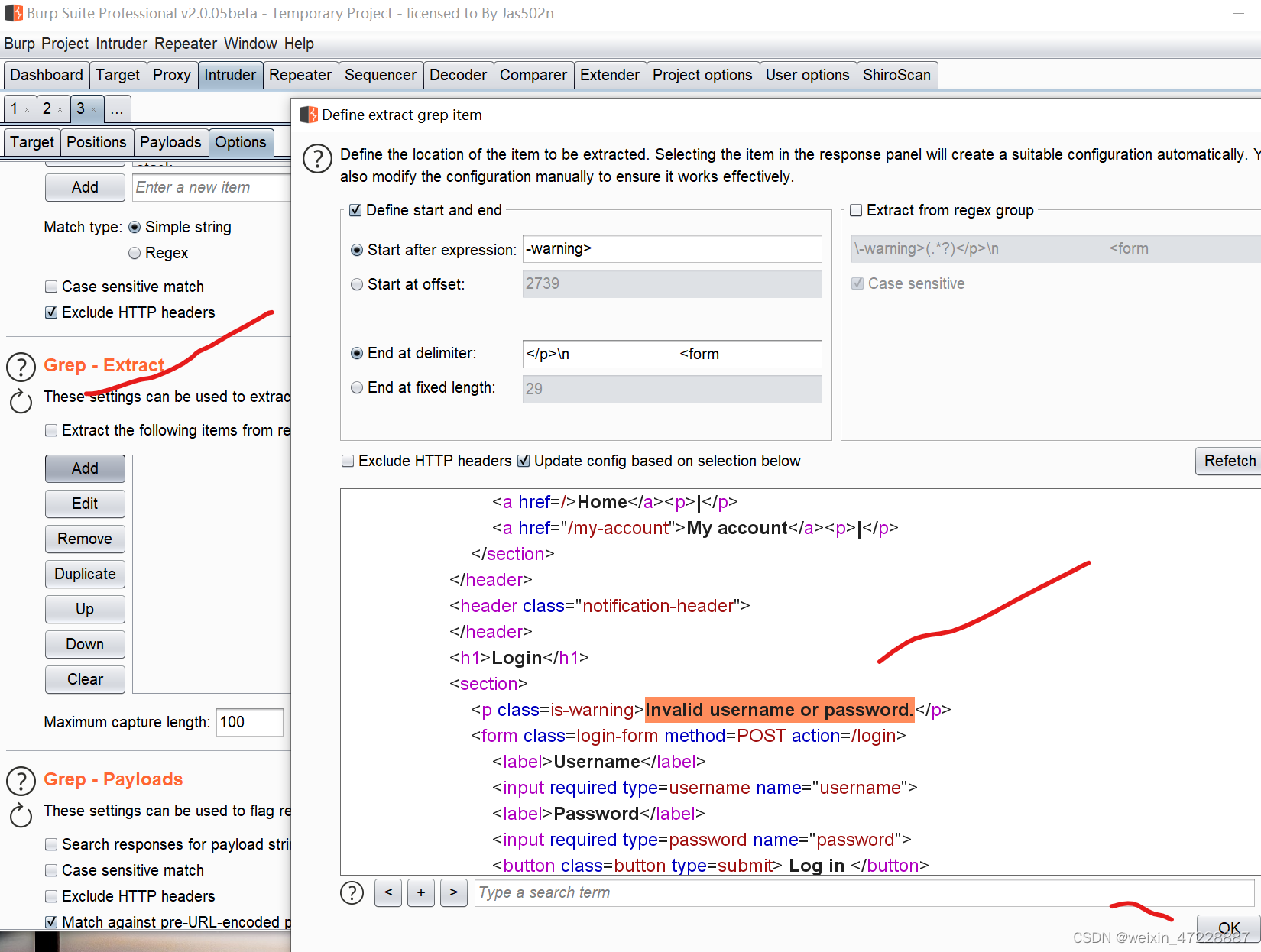The height and width of the screenshot is (952, 1261).
Task: Select Simple string match type
Action: click(135, 227)
